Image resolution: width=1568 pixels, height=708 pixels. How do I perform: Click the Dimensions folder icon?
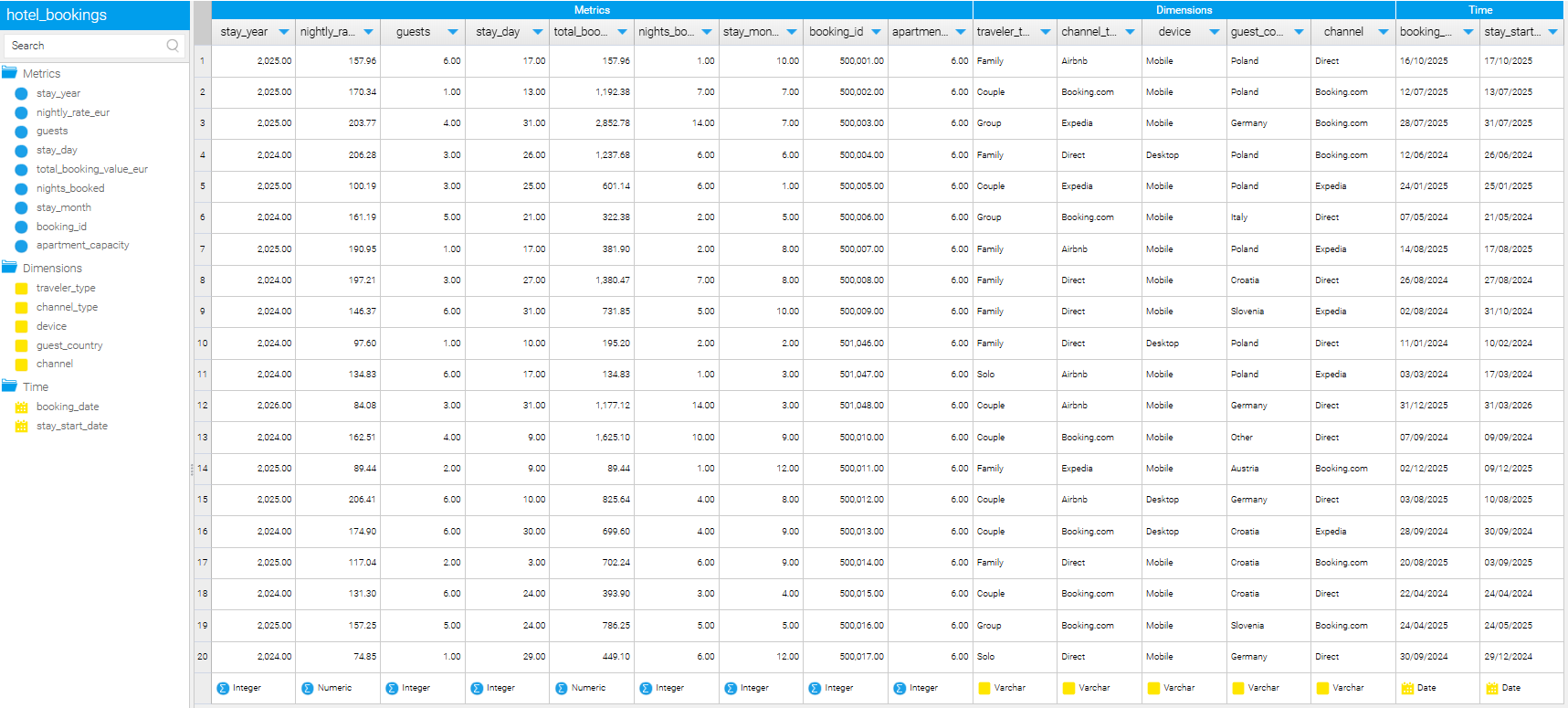click(x=10, y=268)
